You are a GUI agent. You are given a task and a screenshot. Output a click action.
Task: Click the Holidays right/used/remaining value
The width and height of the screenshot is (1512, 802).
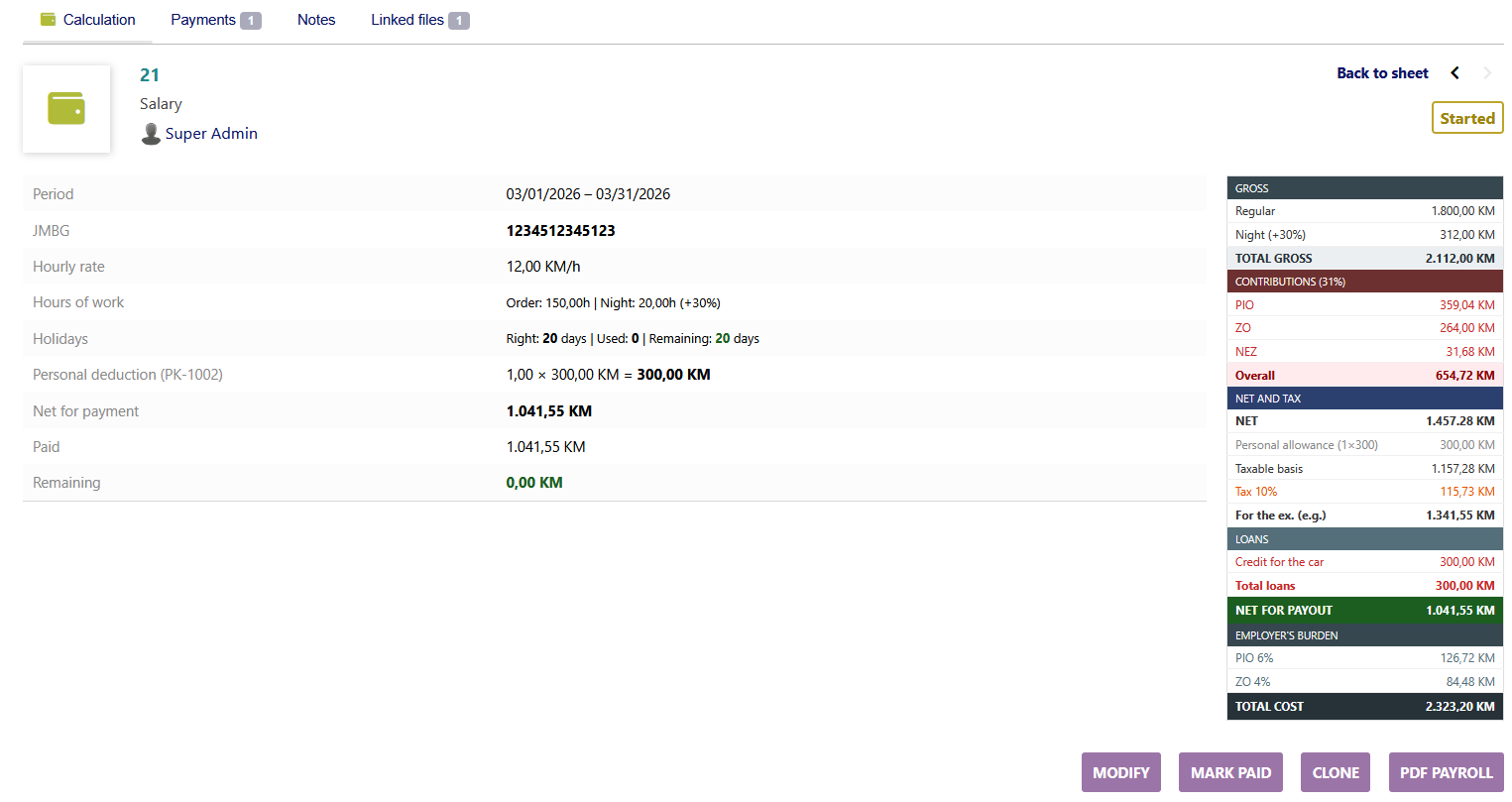633,339
